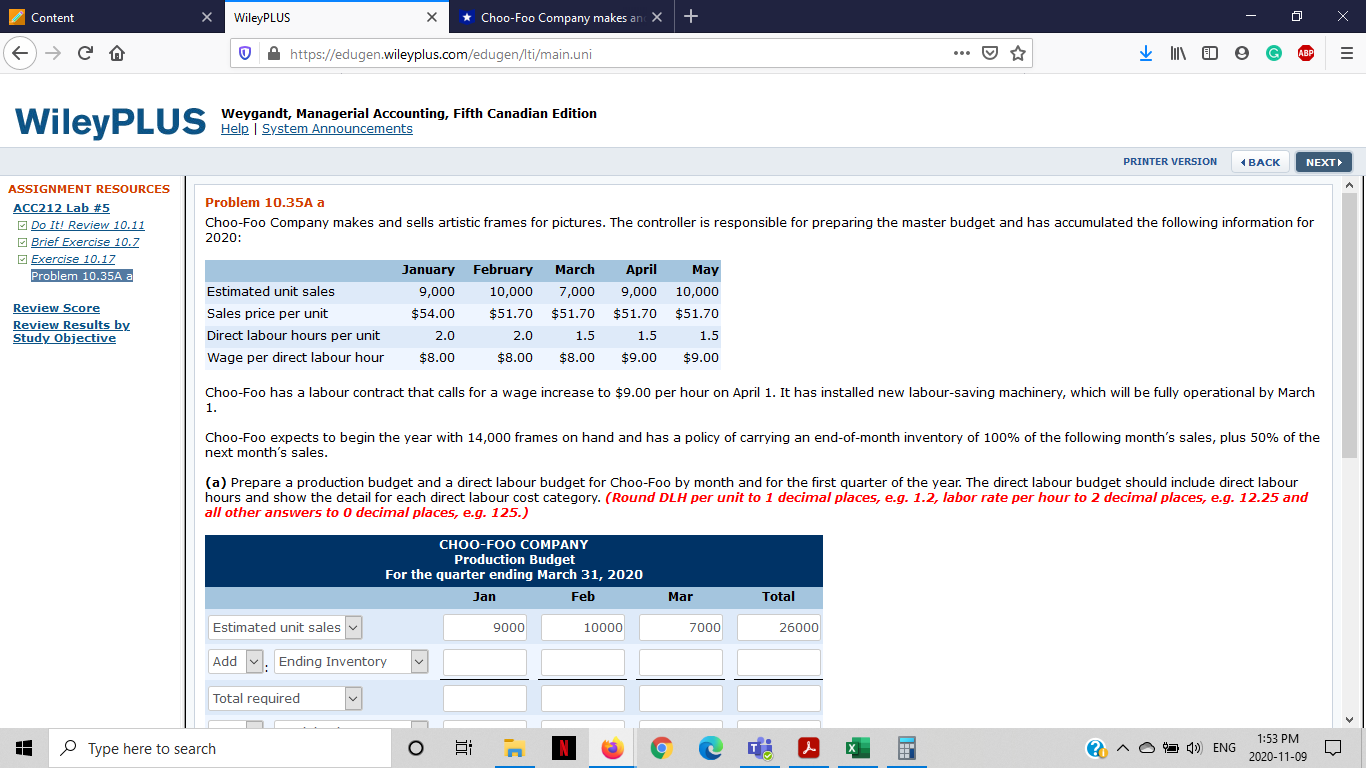This screenshot has width=1366, height=768.
Task: Open the Review Score link
Action: 56,308
